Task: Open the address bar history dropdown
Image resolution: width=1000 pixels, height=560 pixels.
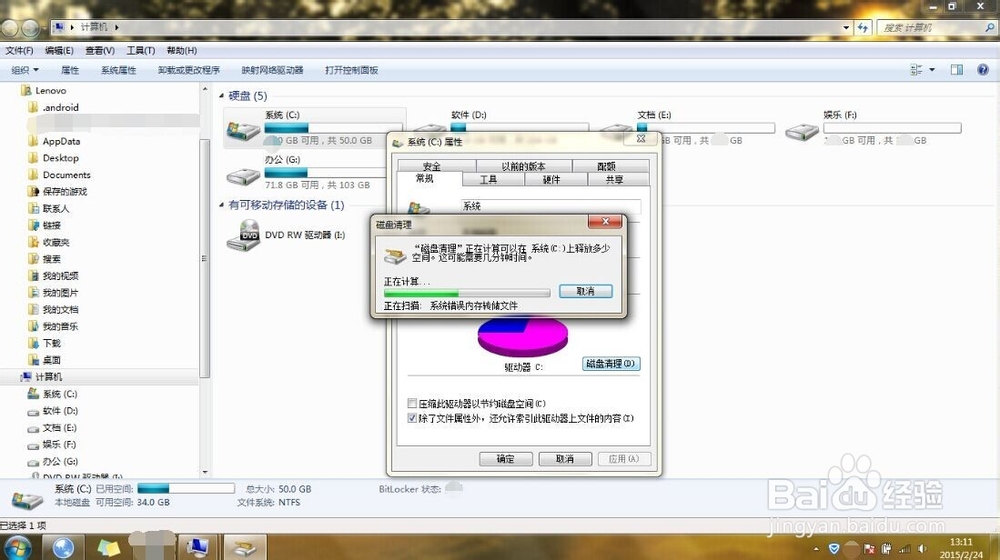Action: pyautogui.click(x=846, y=27)
